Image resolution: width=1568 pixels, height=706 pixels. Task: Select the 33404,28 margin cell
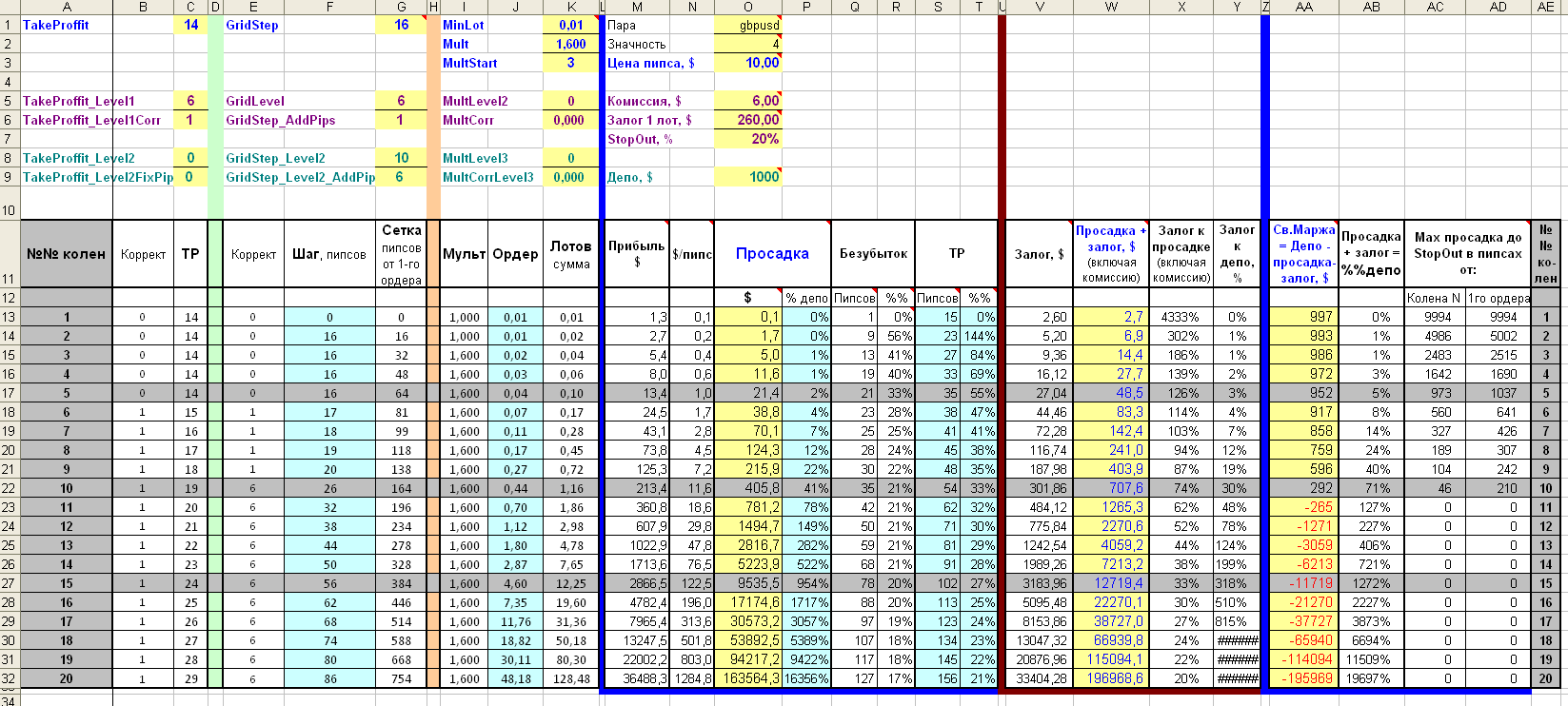point(1040,678)
